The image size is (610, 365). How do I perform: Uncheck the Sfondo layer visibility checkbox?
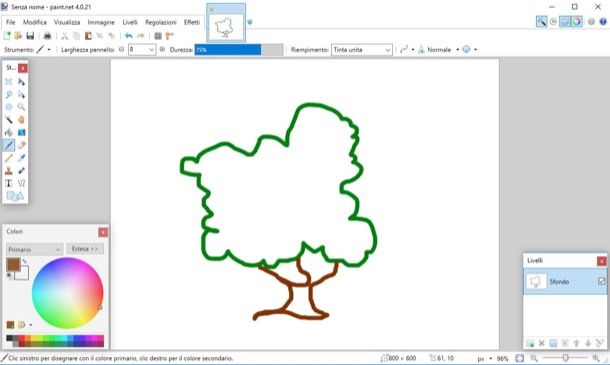[x=601, y=281]
